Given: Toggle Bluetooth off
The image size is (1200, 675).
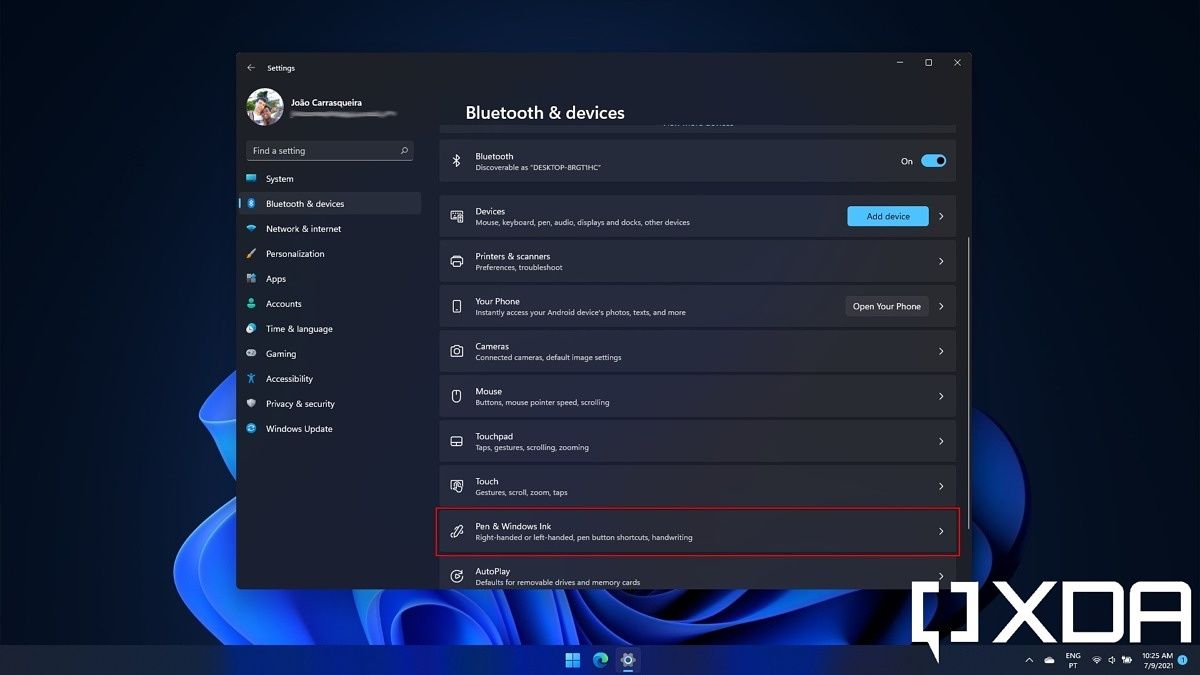Looking at the screenshot, I should (936, 160).
